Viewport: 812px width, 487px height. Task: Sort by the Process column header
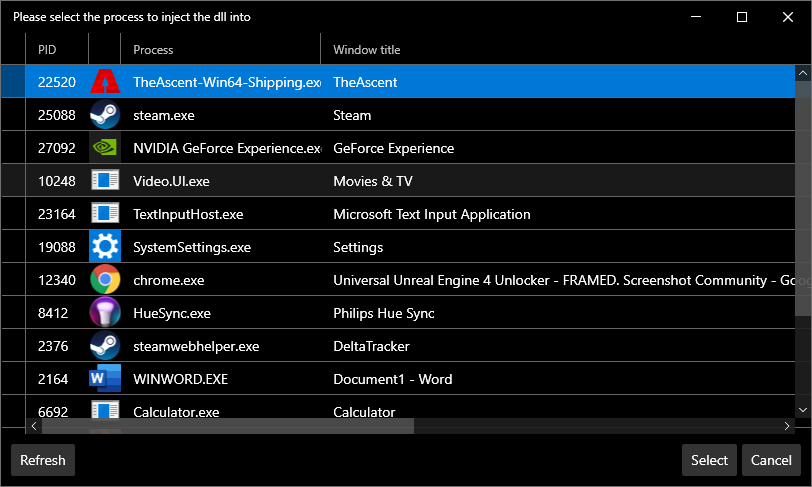pyautogui.click(x=153, y=49)
